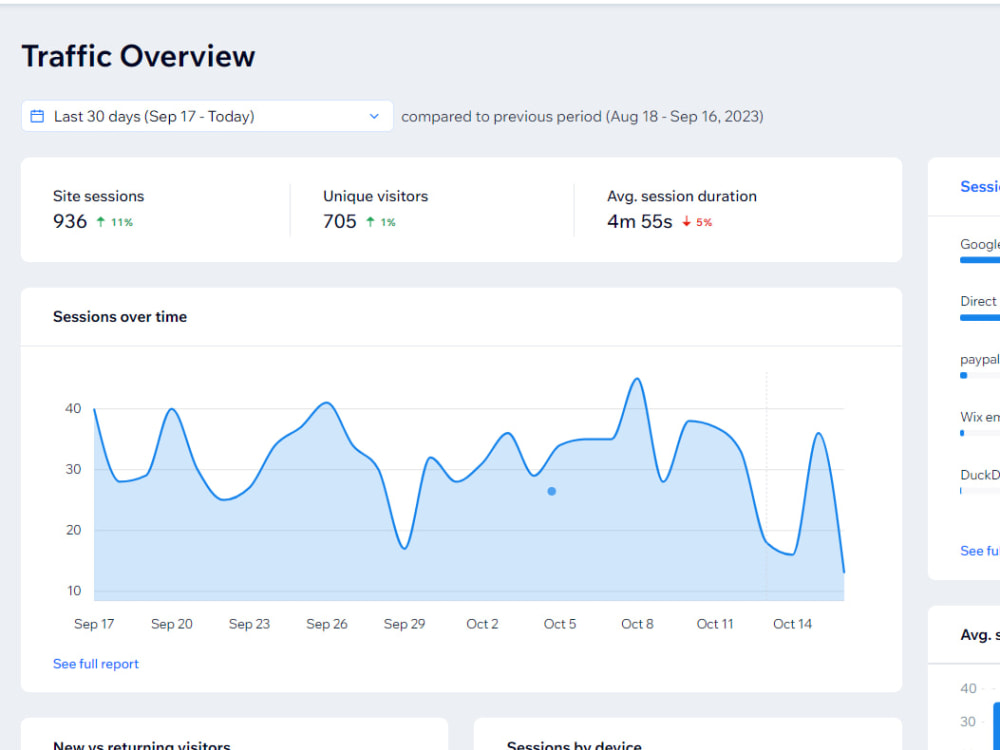This screenshot has width=1000, height=750.
Task: Click the Oct 11 axis label
Action: [715, 624]
